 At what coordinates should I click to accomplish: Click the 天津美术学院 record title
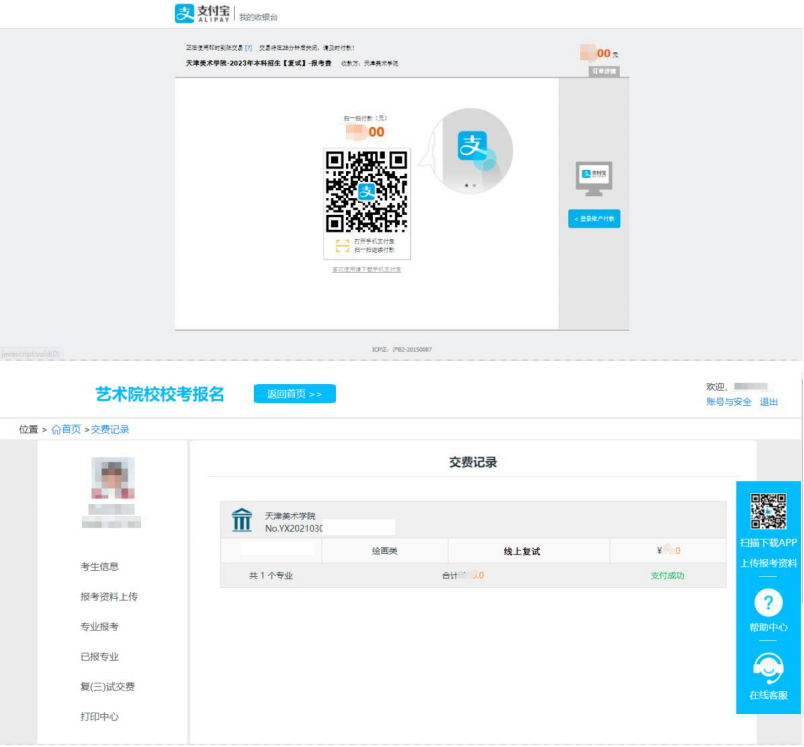pyautogui.click(x=290, y=516)
